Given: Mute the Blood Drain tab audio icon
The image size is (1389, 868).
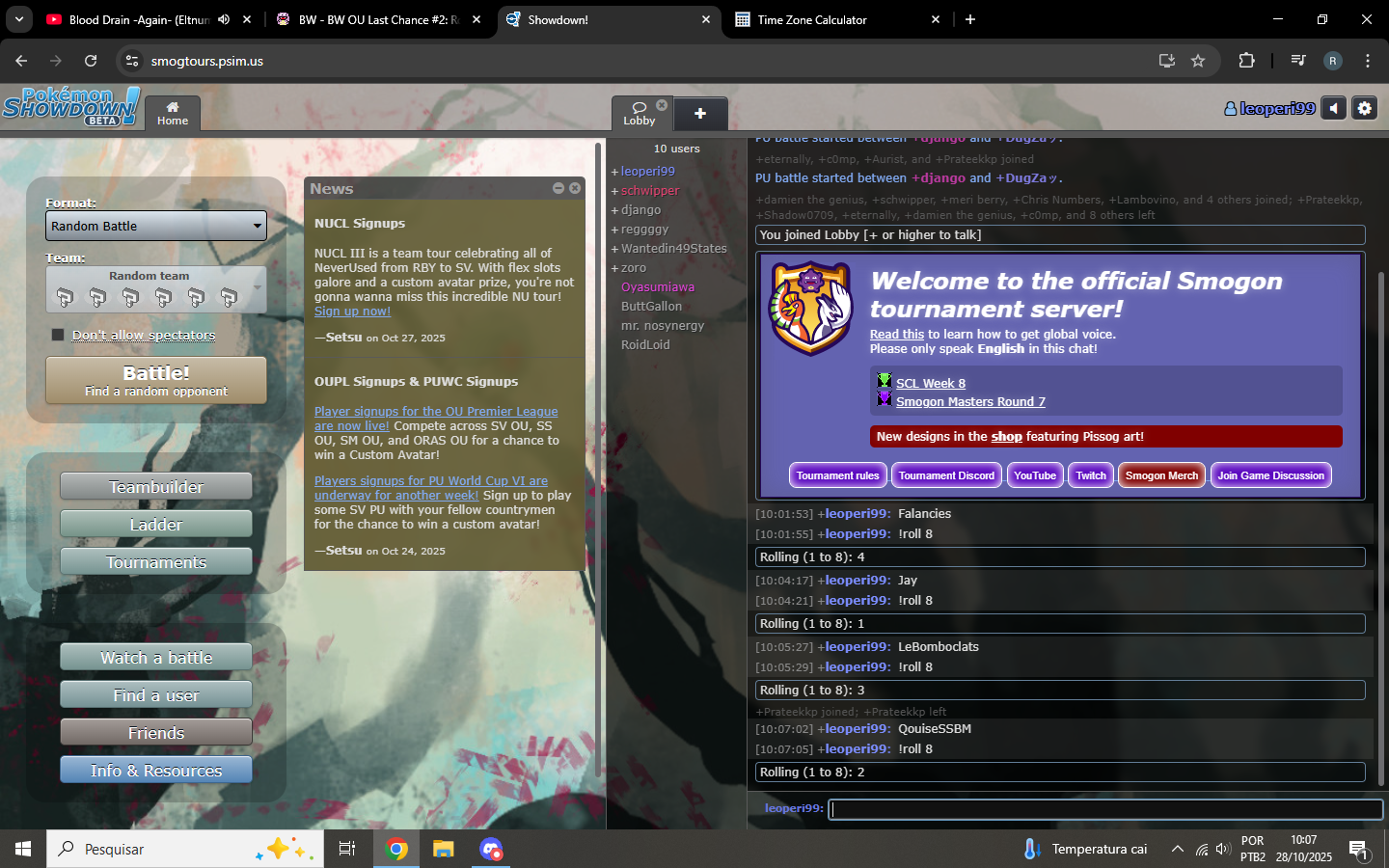Looking at the screenshot, I should (224, 19).
